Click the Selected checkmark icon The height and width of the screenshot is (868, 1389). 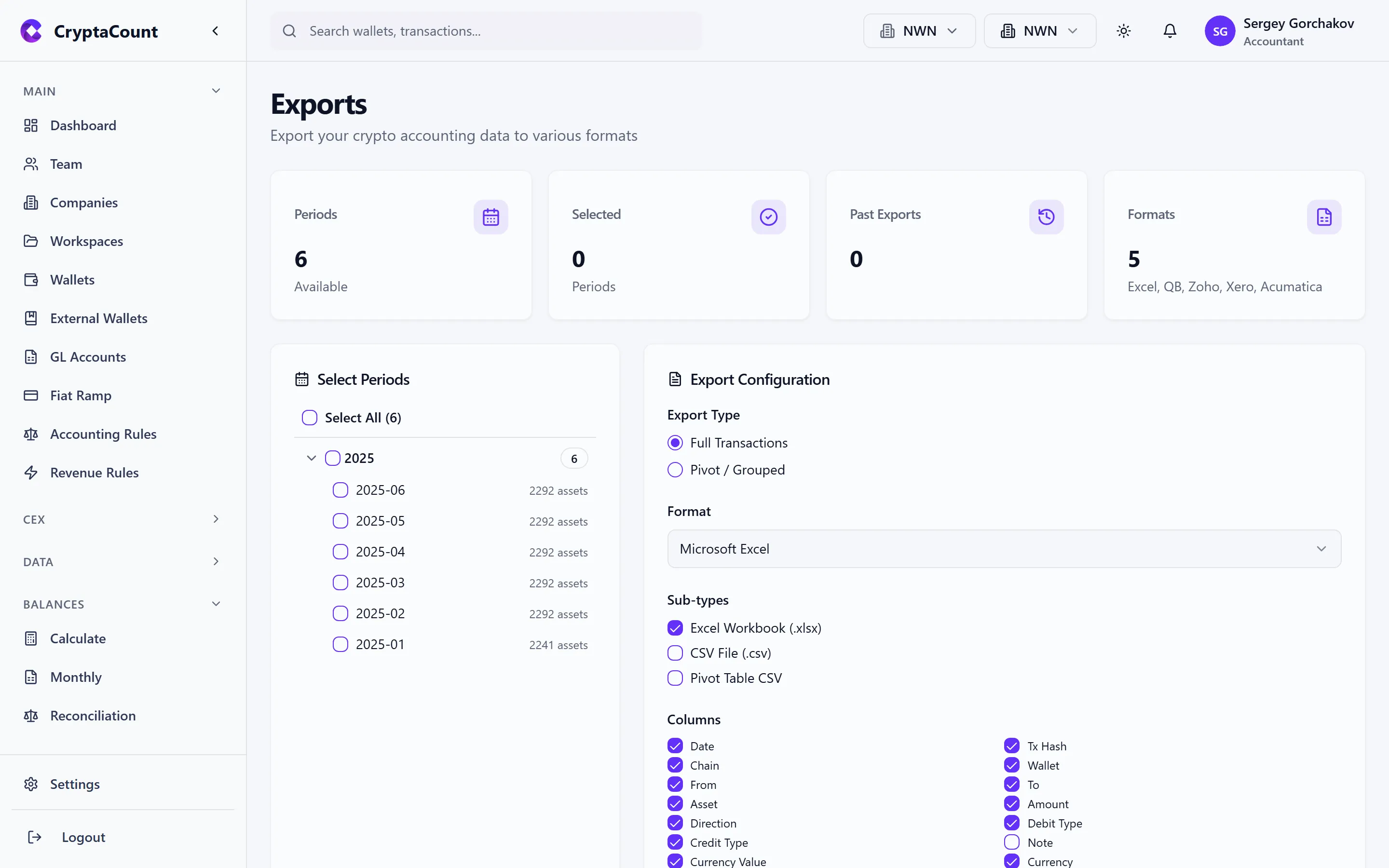click(x=769, y=217)
